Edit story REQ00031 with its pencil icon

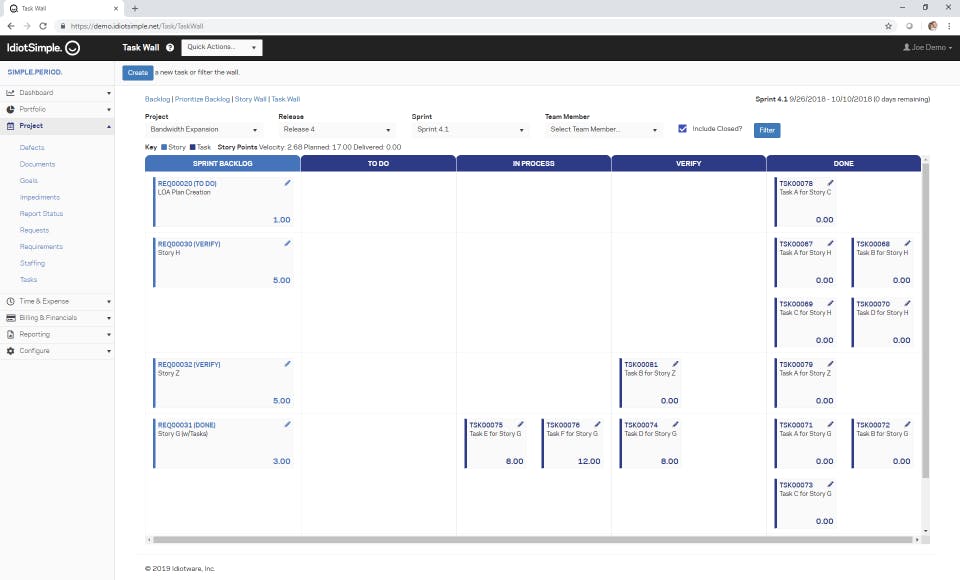[x=287, y=424]
